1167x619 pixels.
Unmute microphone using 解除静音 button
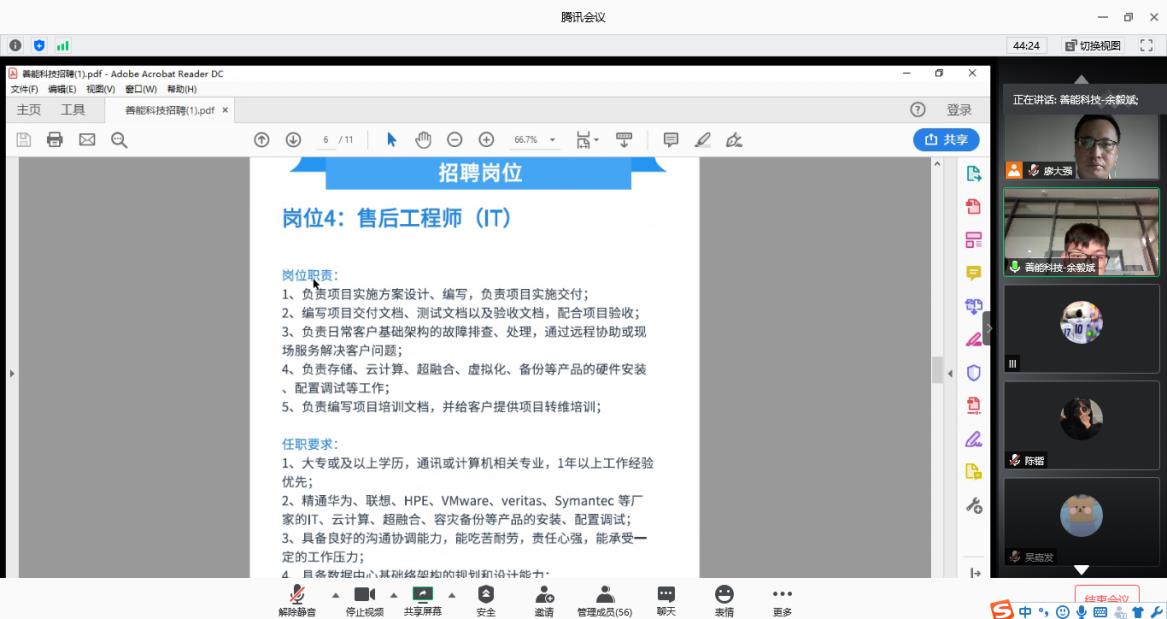pyautogui.click(x=297, y=600)
